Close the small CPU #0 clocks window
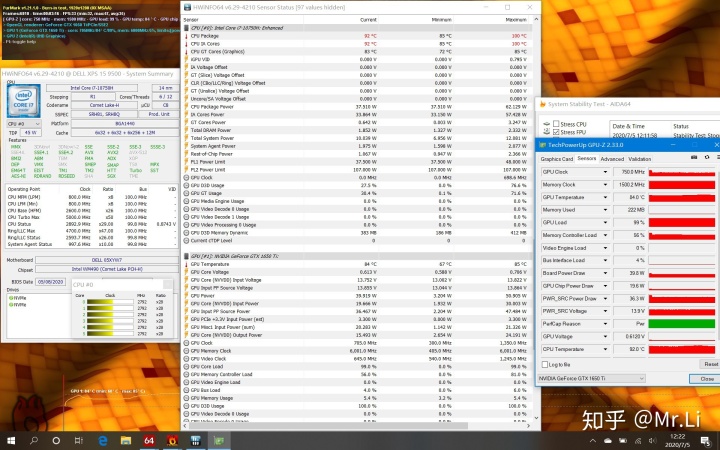 tap(168, 285)
